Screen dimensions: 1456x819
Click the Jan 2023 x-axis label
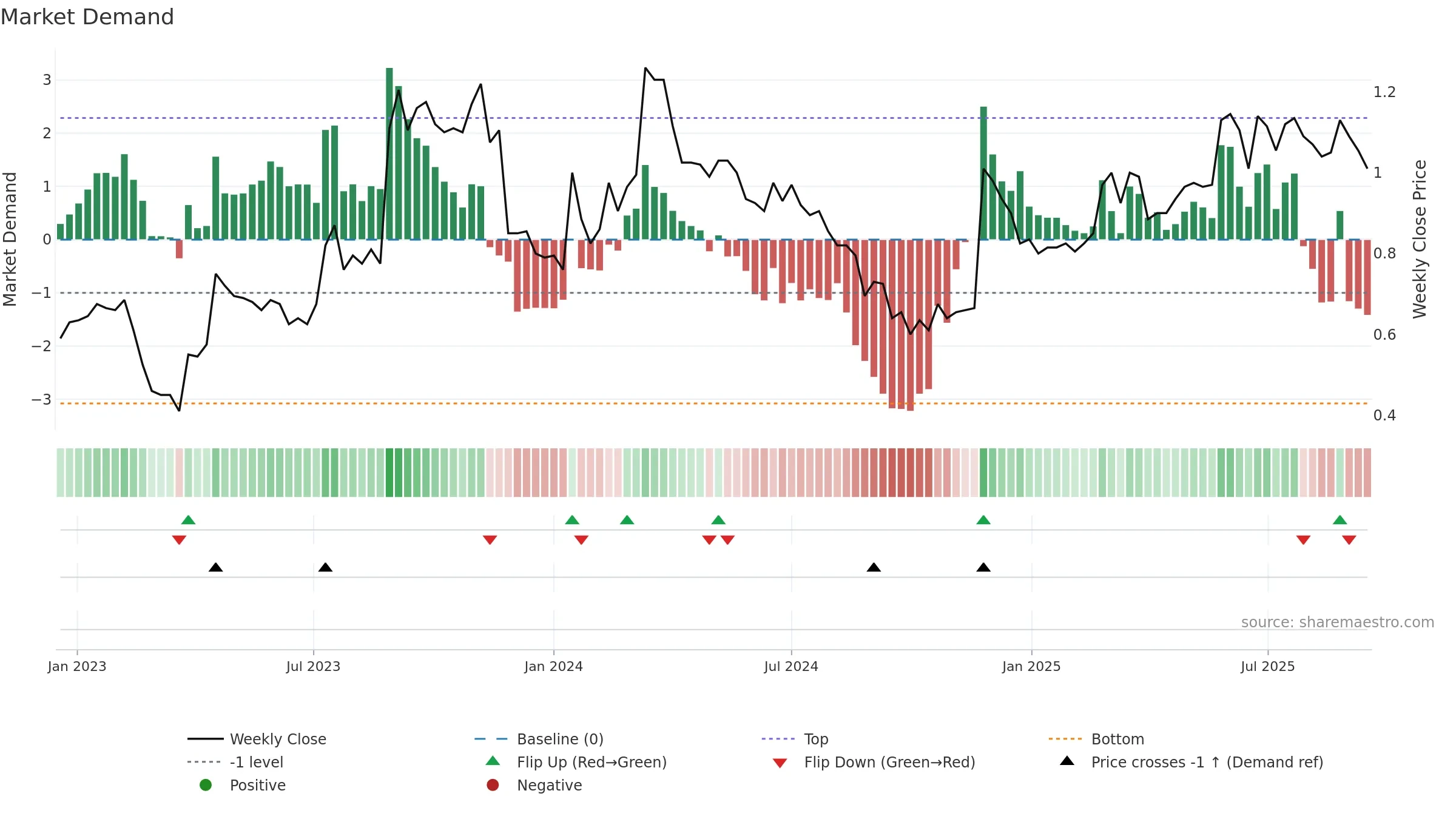(x=77, y=666)
